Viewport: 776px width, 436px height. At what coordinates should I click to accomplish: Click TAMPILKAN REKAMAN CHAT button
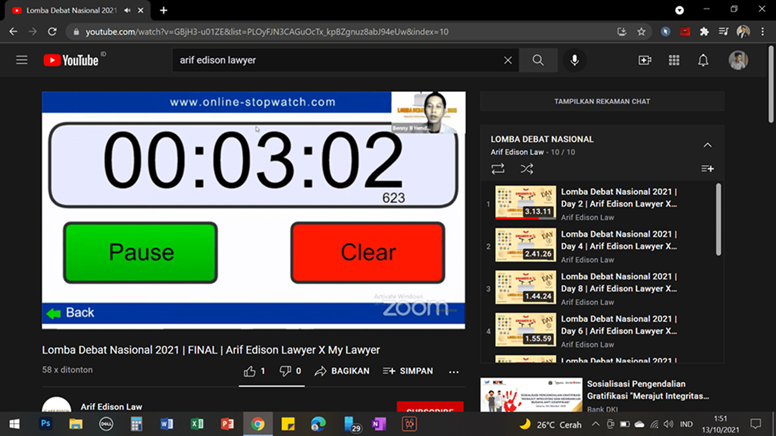point(602,101)
